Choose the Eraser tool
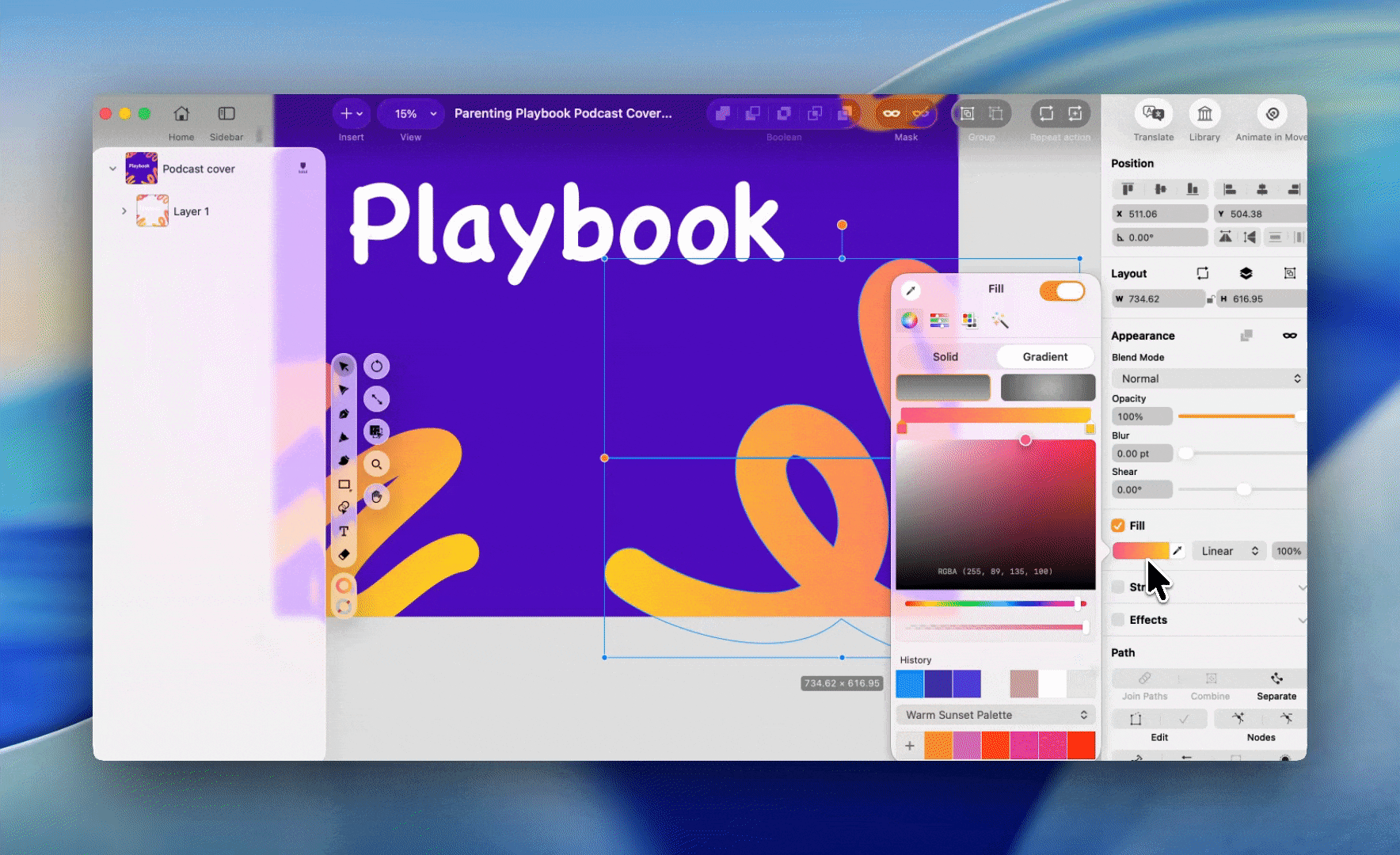This screenshot has height=855, width=1400. [x=344, y=555]
